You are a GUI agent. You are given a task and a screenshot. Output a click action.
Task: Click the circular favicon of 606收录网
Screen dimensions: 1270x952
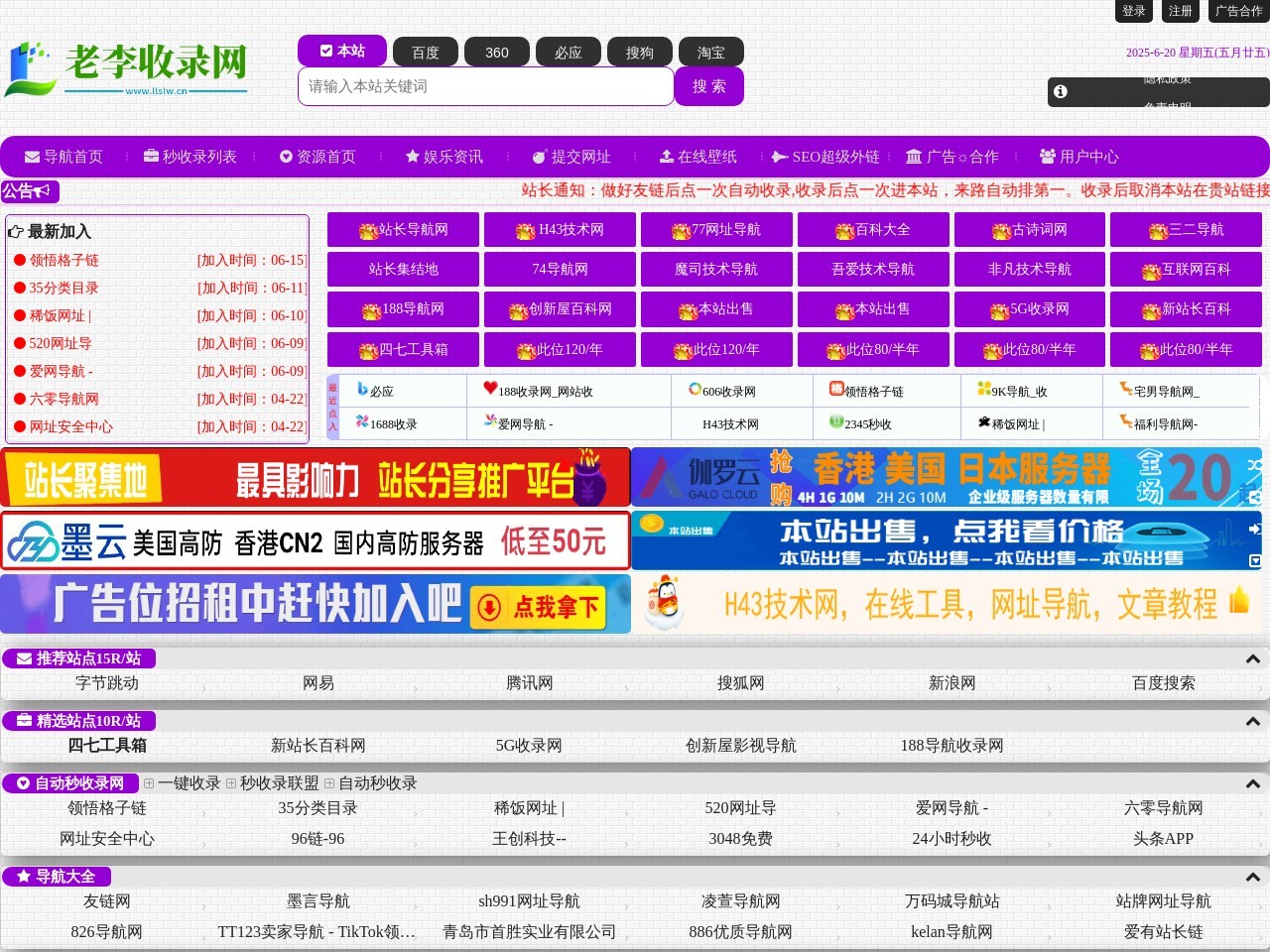(x=695, y=389)
